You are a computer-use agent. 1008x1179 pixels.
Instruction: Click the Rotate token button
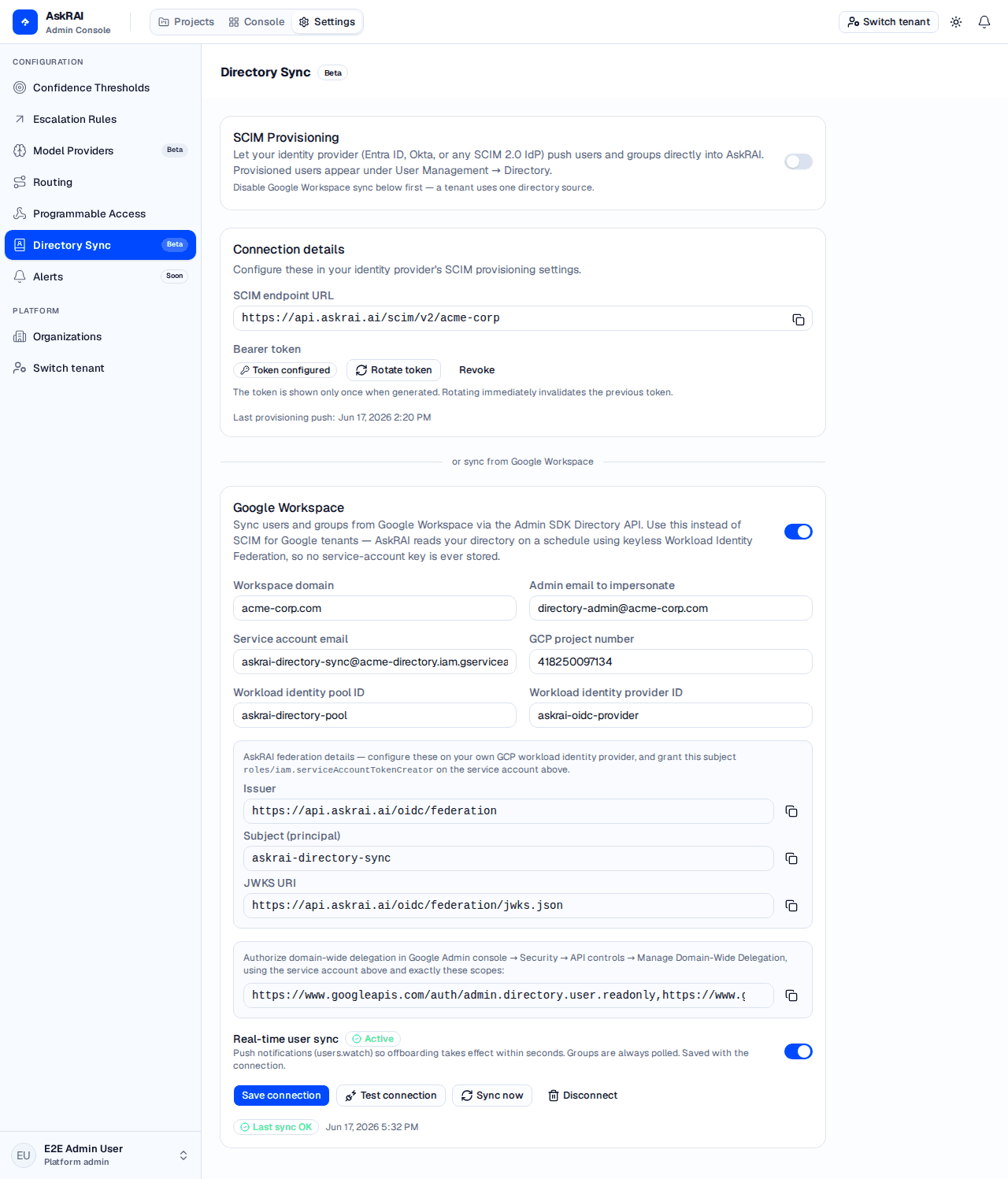tap(394, 370)
